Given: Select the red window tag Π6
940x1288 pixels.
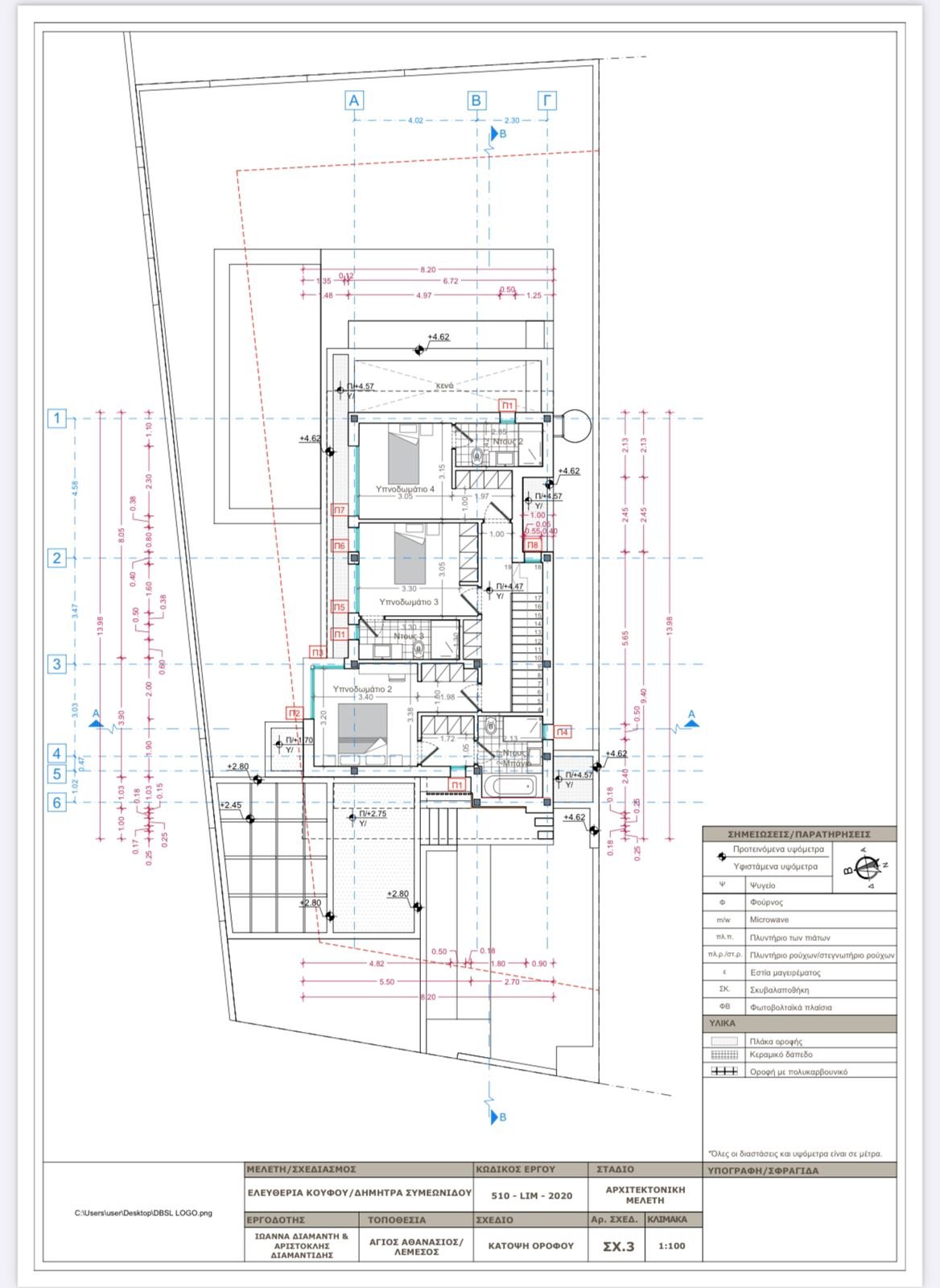Looking at the screenshot, I should point(340,546).
